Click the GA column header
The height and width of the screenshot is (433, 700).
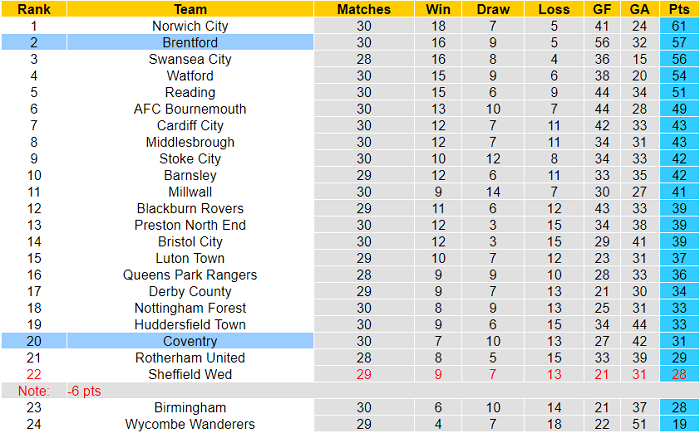point(640,9)
